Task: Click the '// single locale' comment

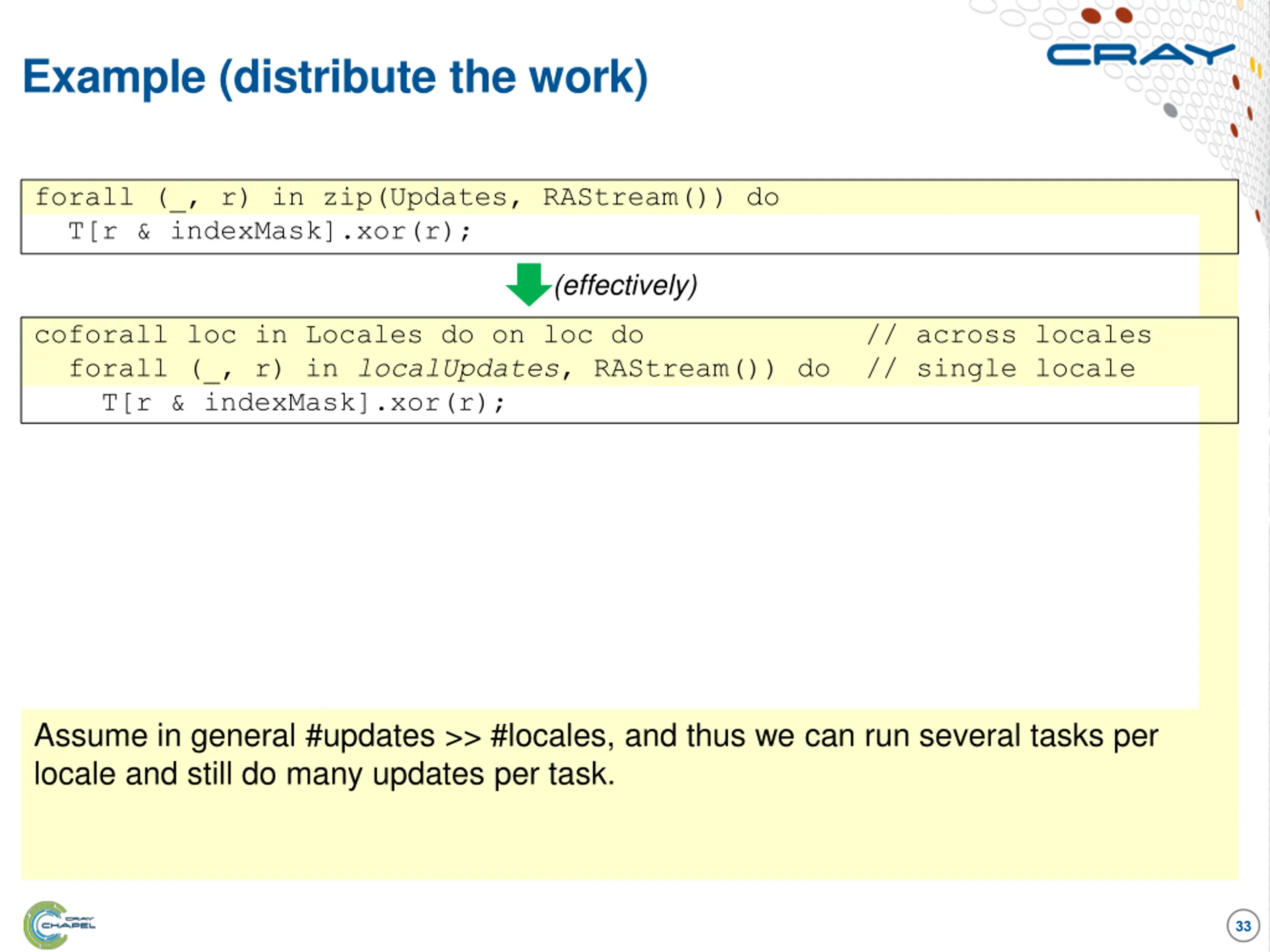Action: click(x=1001, y=369)
